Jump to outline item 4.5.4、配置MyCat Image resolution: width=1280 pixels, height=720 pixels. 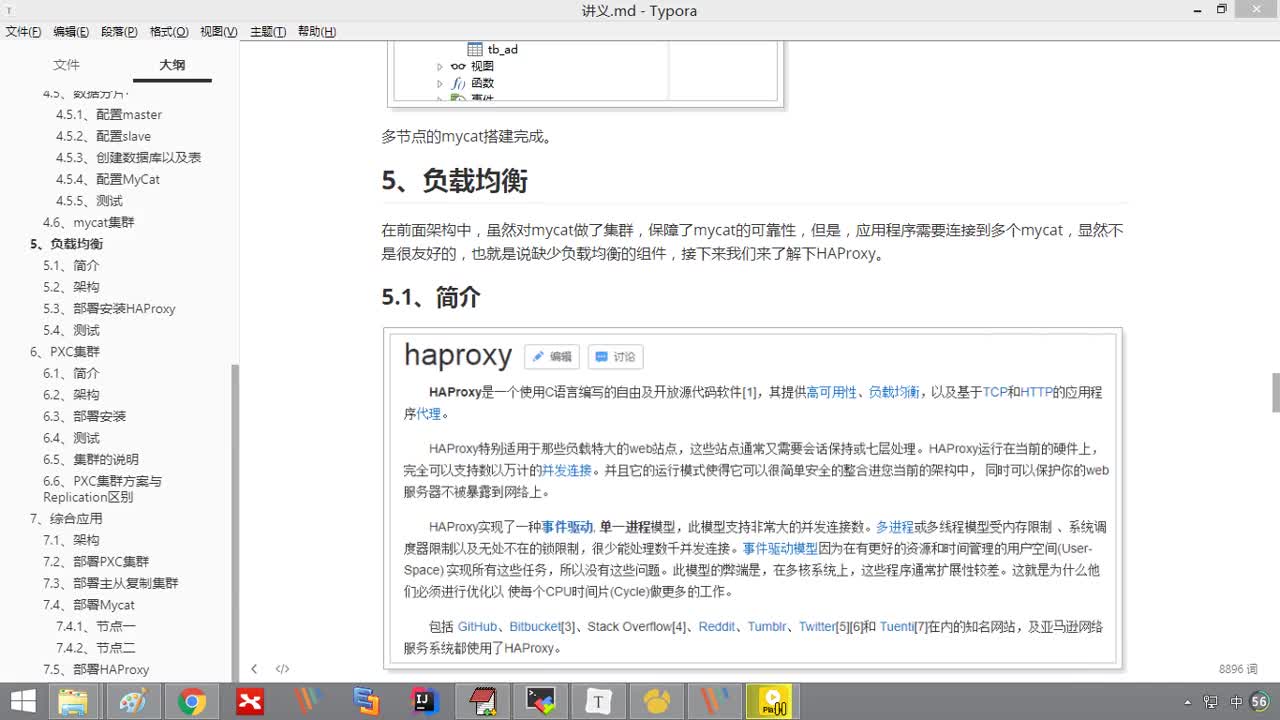point(108,180)
